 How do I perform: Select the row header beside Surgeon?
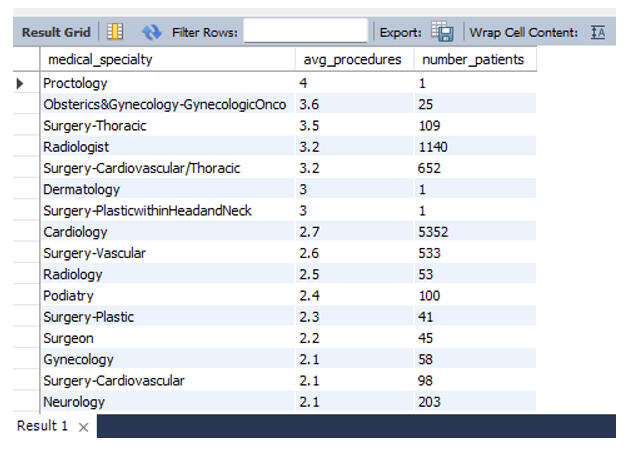point(20,338)
